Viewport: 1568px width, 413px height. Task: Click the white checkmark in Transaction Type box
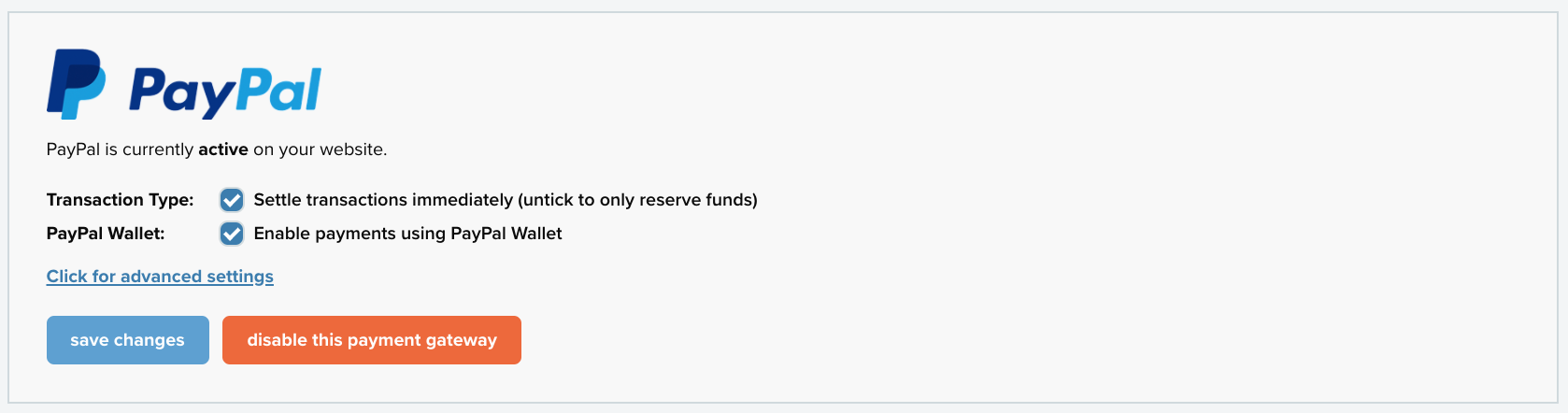pos(232,200)
